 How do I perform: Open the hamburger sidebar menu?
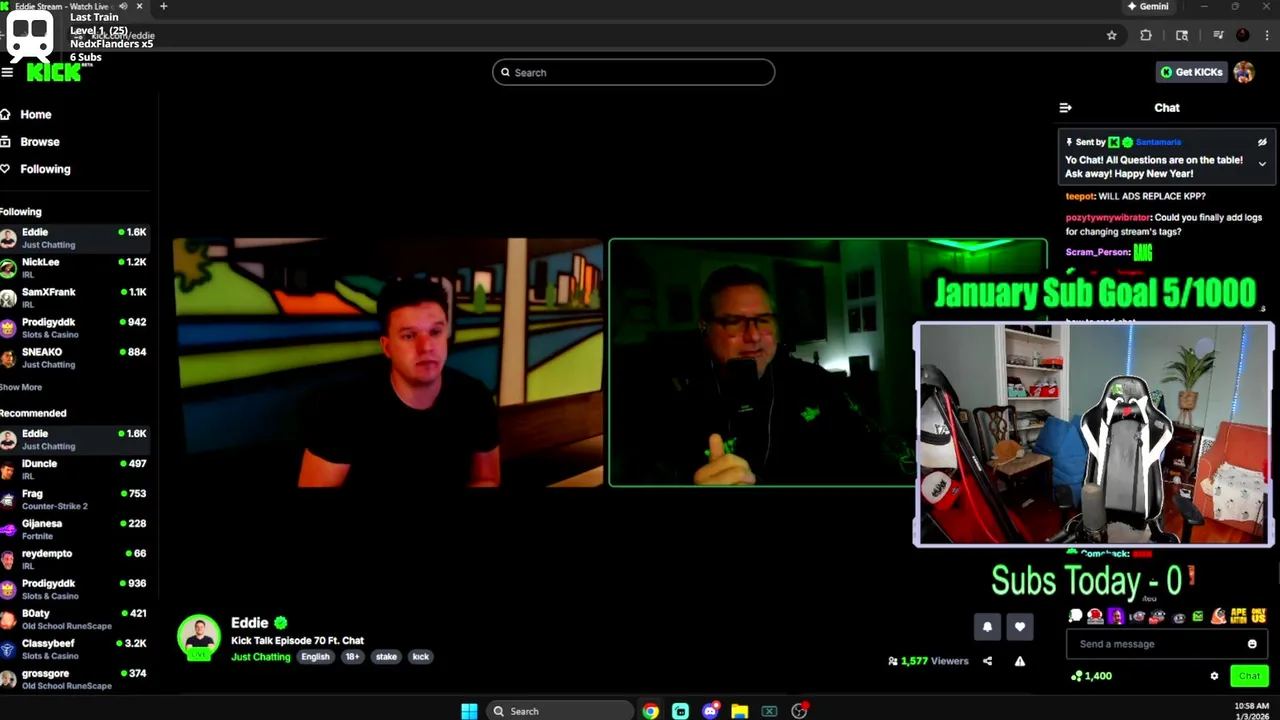point(7,72)
